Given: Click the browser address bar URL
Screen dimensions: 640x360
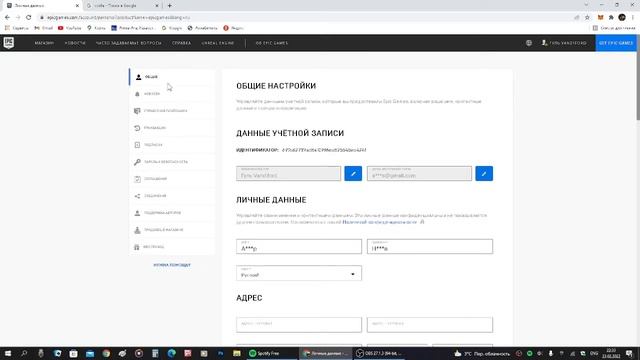Looking at the screenshot, I should pyautogui.click(x=118, y=18).
